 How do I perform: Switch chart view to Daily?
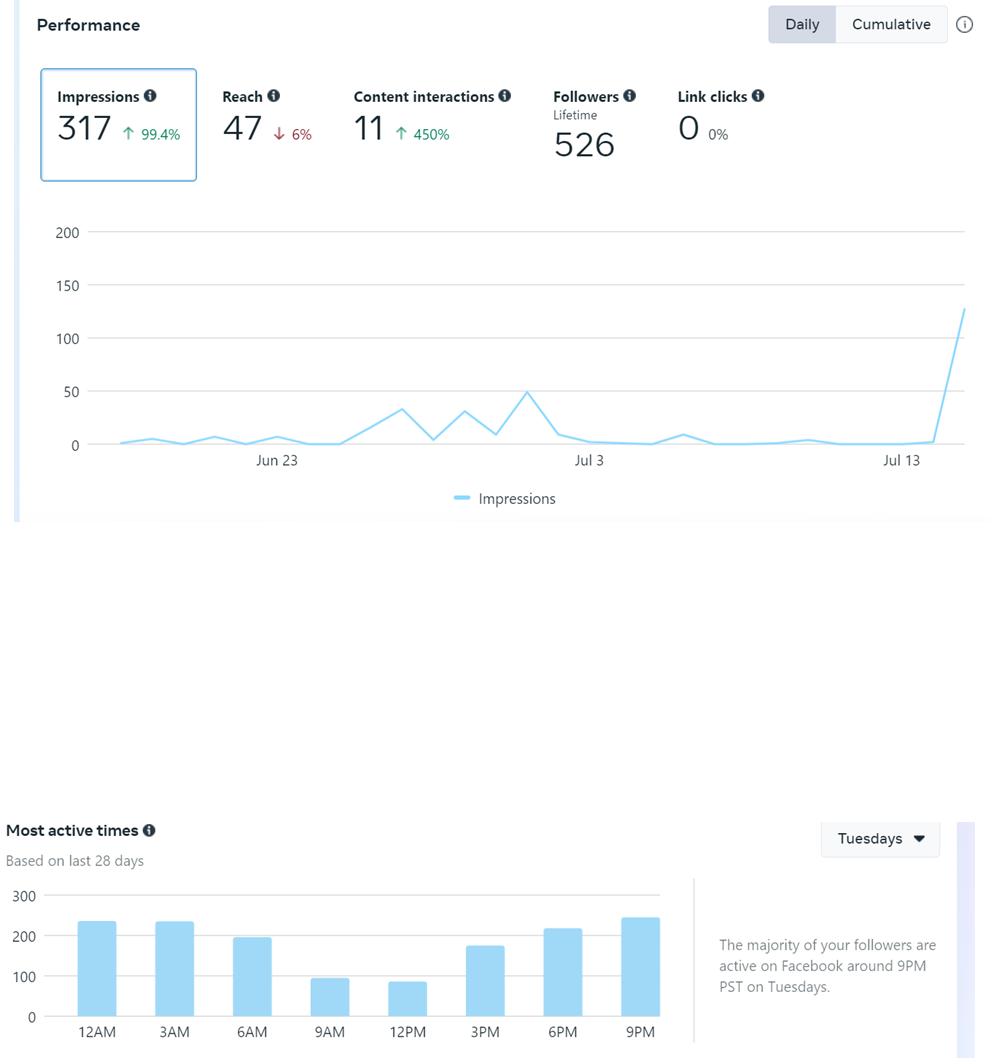point(802,24)
